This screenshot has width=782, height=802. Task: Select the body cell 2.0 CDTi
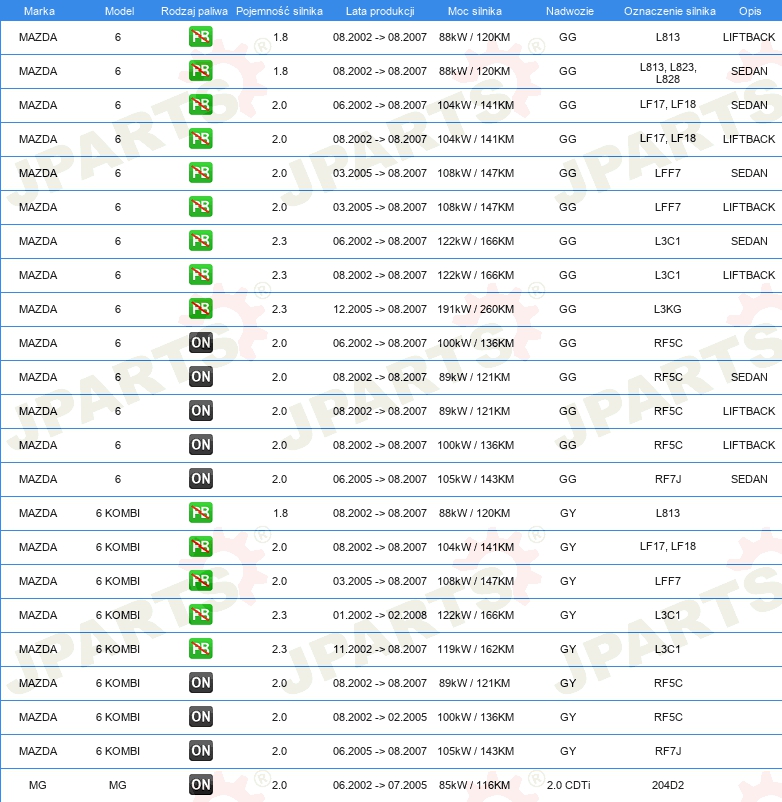(569, 785)
